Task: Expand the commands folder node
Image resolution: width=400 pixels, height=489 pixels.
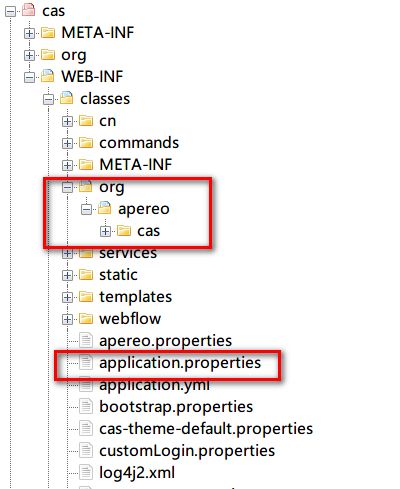Action: (67, 143)
